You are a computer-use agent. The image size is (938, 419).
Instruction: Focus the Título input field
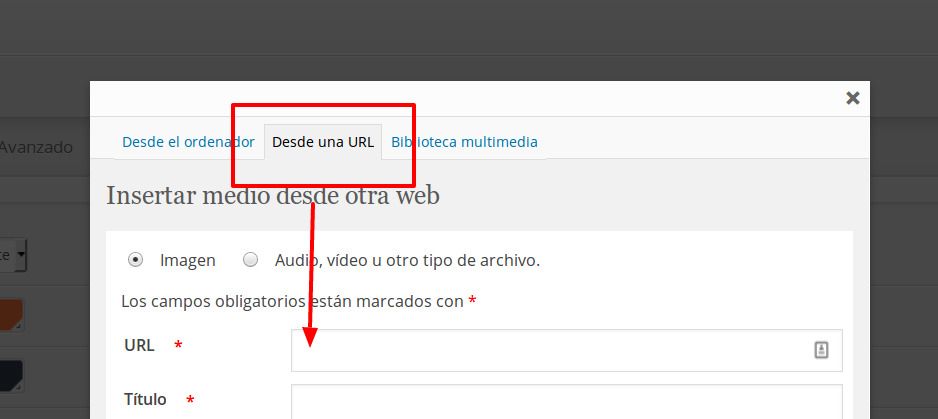tap(567, 402)
